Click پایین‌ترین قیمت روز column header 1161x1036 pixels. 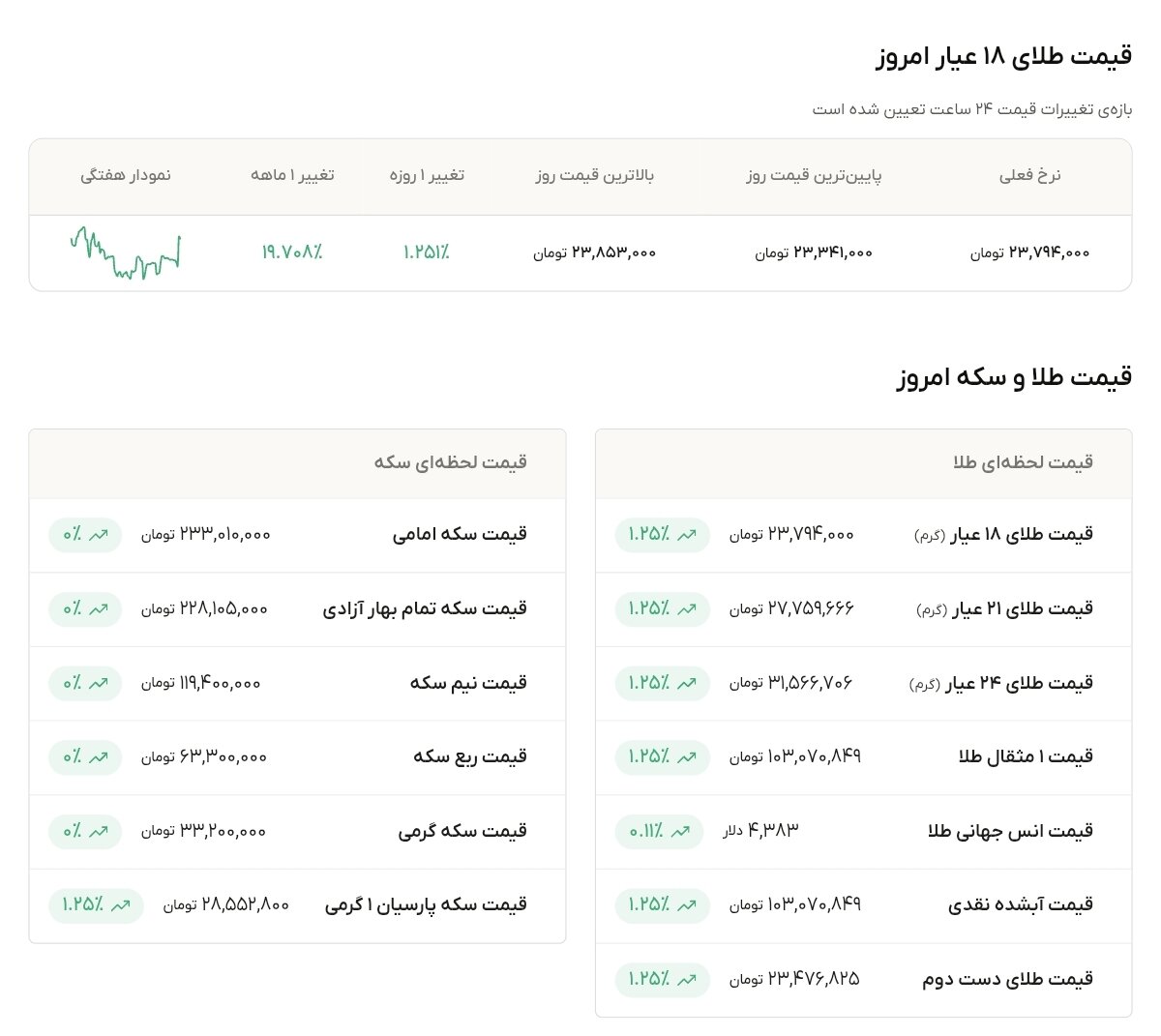pos(814,175)
